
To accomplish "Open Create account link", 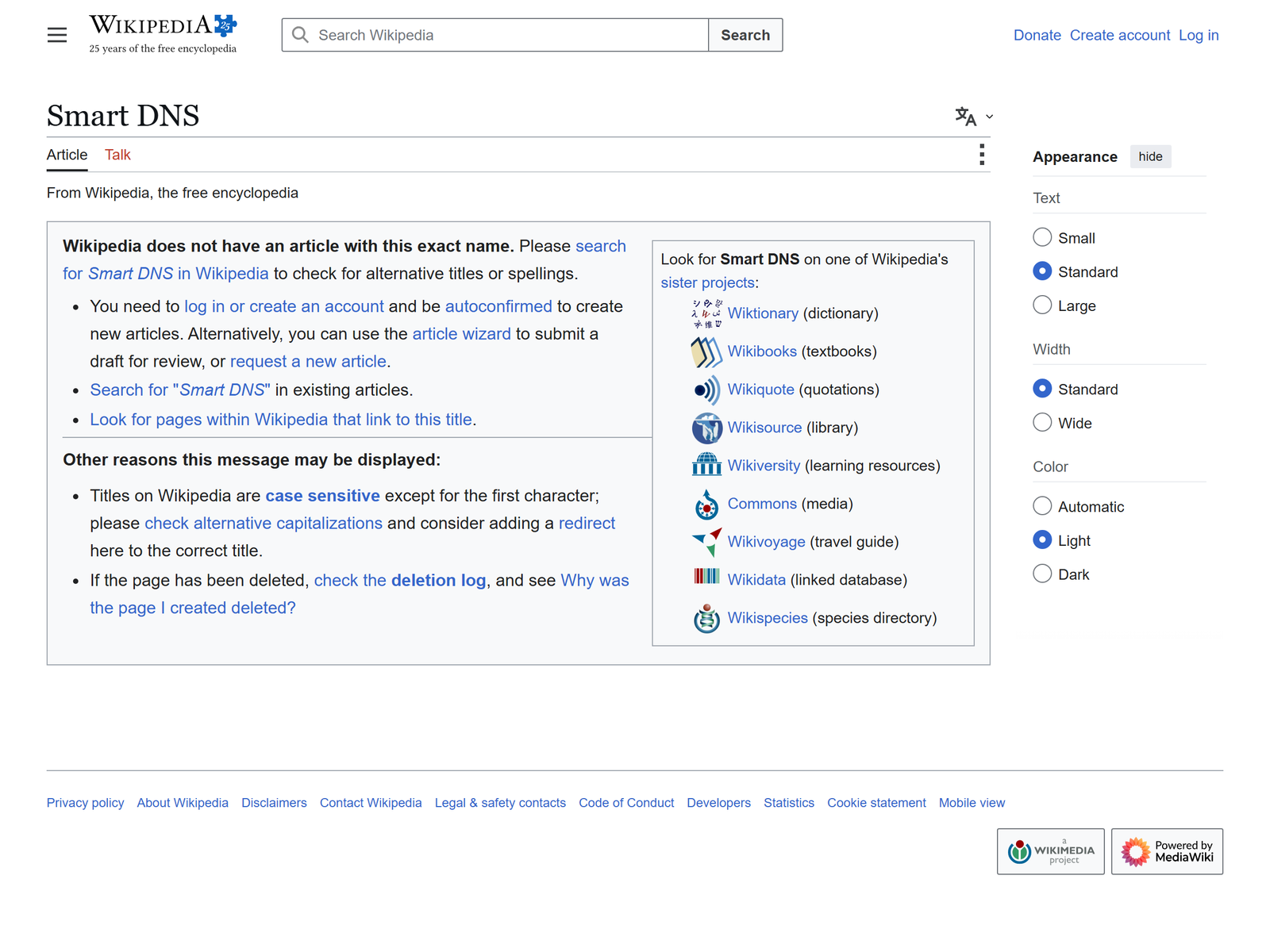I will [x=1120, y=35].
